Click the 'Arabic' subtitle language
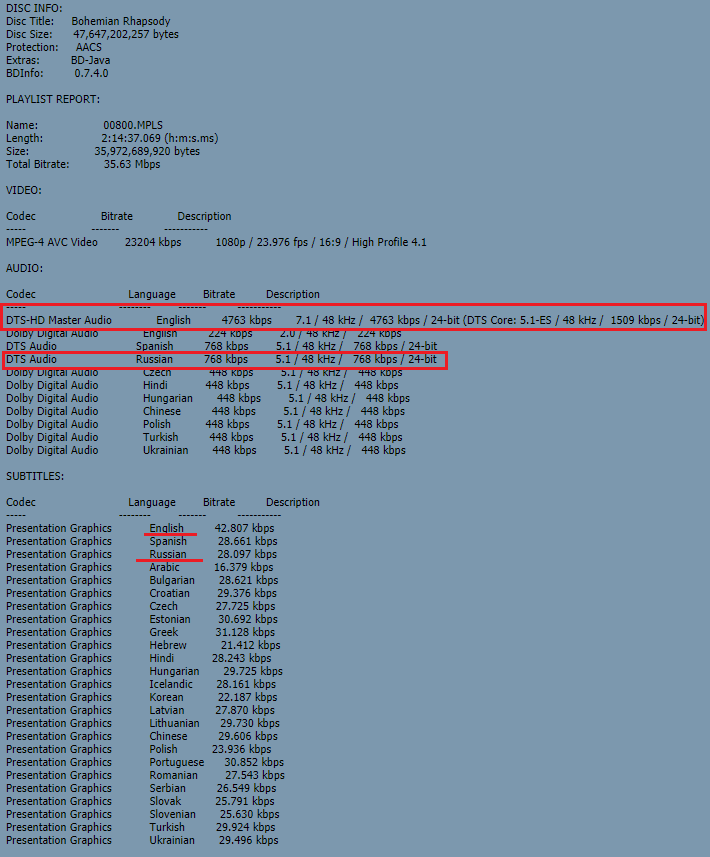This screenshot has width=710, height=857. pyautogui.click(x=165, y=567)
